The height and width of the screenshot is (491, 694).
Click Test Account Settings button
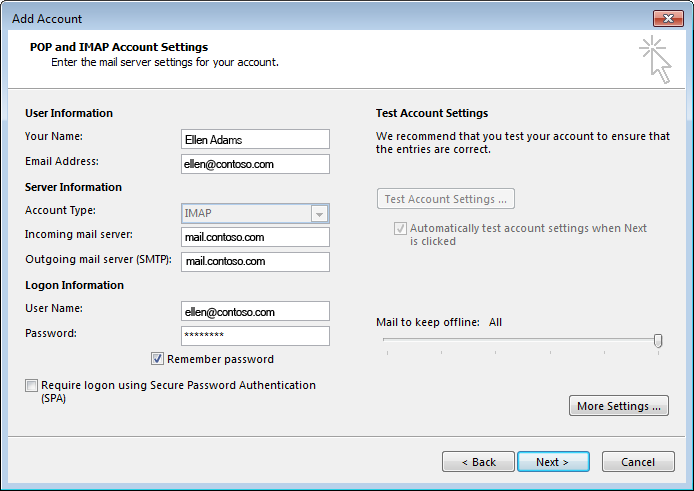click(446, 199)
